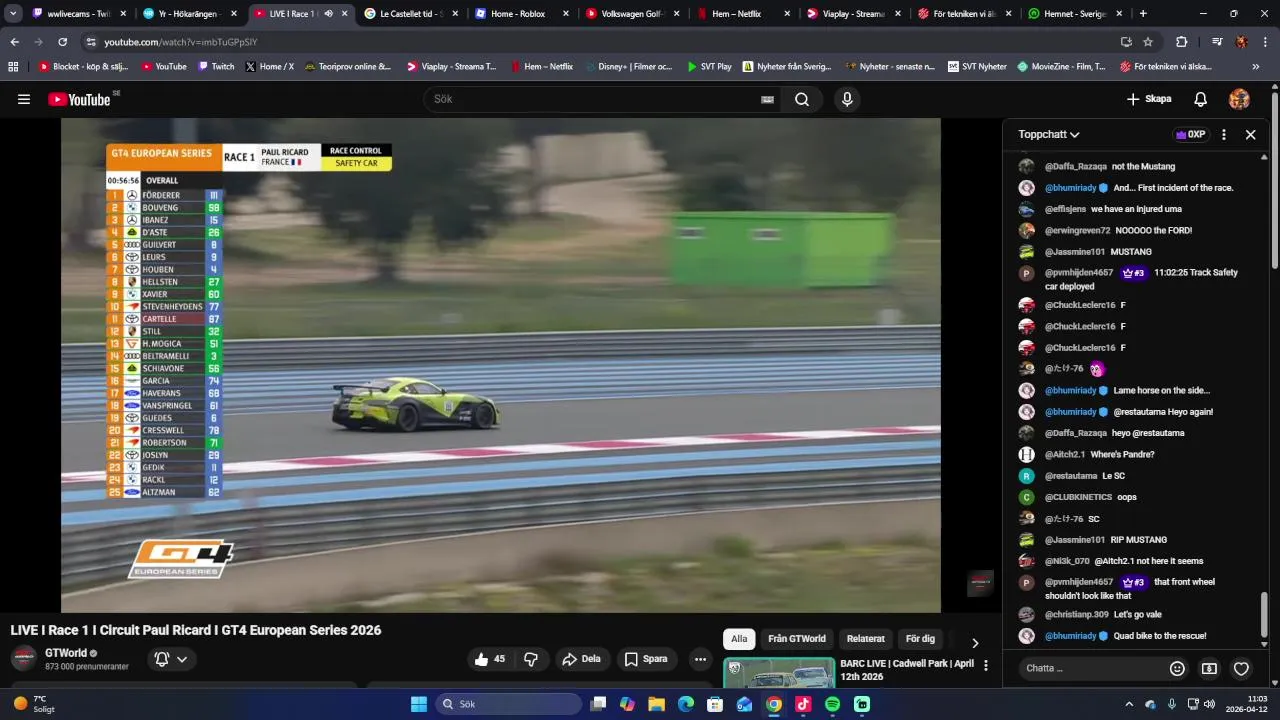Close the live chat panel
This screenshot has height=720, width=1280.
pyautogui.click(x=1250, y=134)
